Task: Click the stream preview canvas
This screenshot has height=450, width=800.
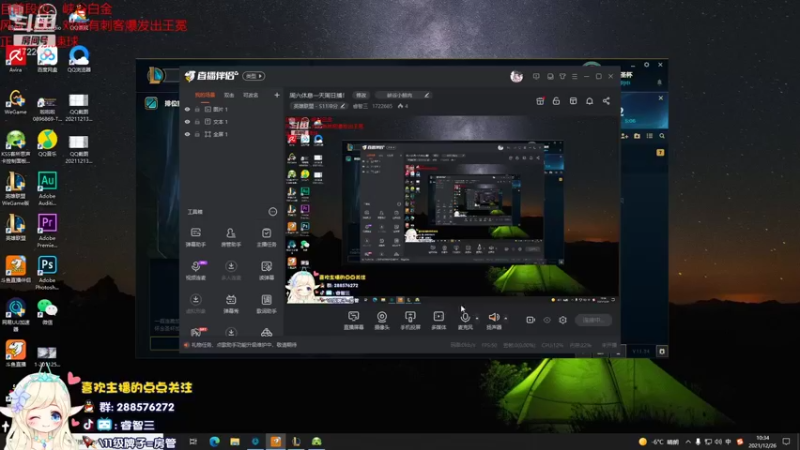Action: (452, 210)
